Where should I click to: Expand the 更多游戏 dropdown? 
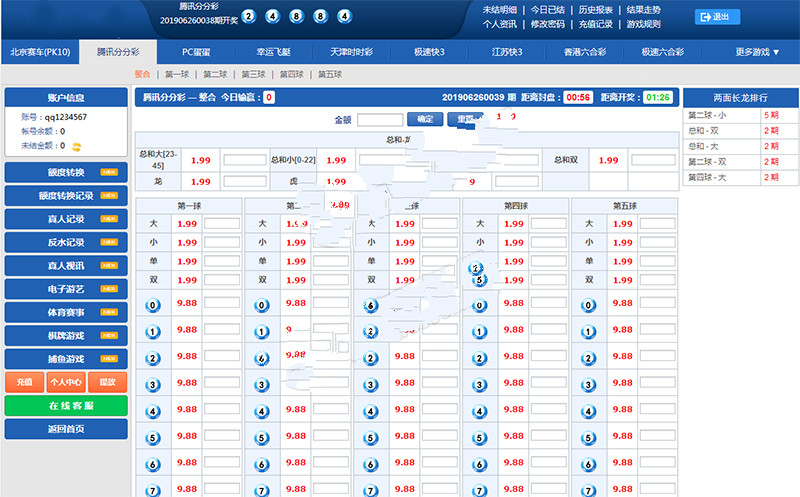tap(757, 52)
